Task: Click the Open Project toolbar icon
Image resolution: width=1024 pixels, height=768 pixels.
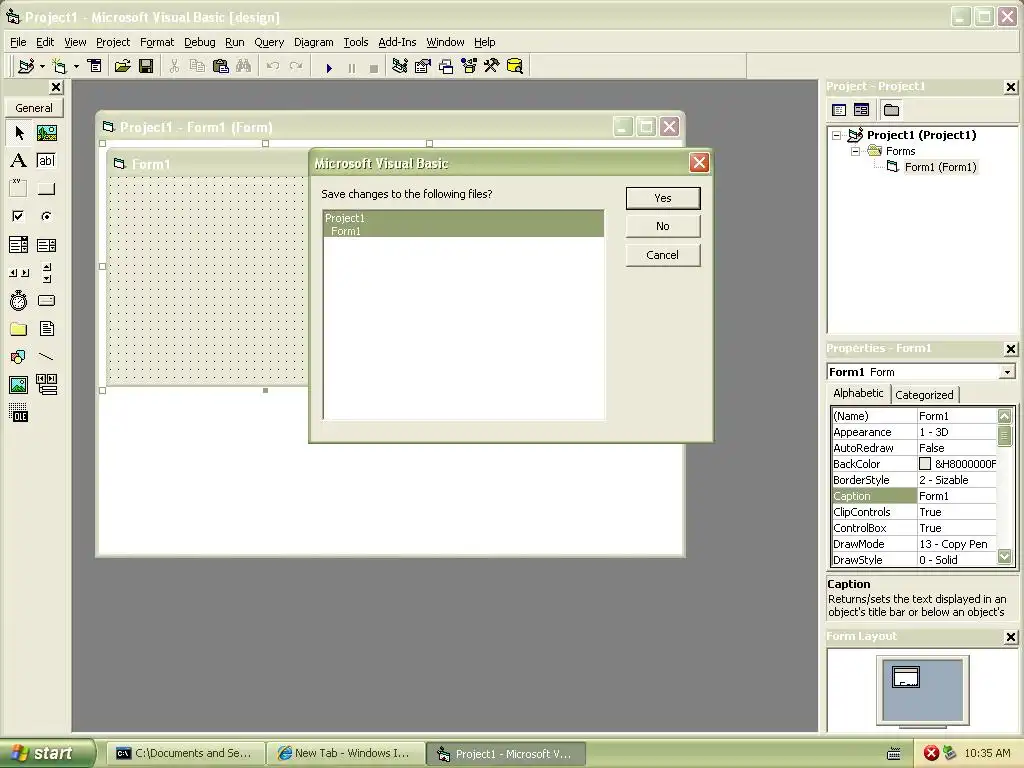Action: 122,66
